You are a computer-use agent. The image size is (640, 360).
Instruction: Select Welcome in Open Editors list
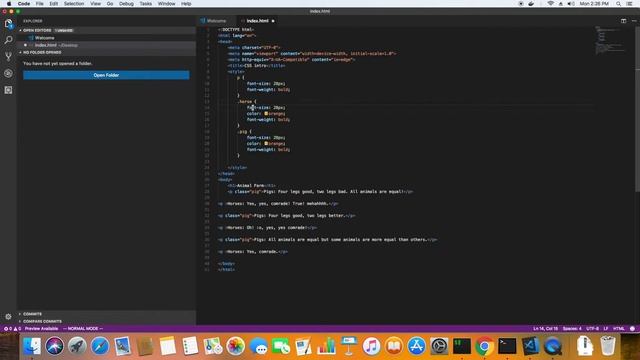pos(106,38)
